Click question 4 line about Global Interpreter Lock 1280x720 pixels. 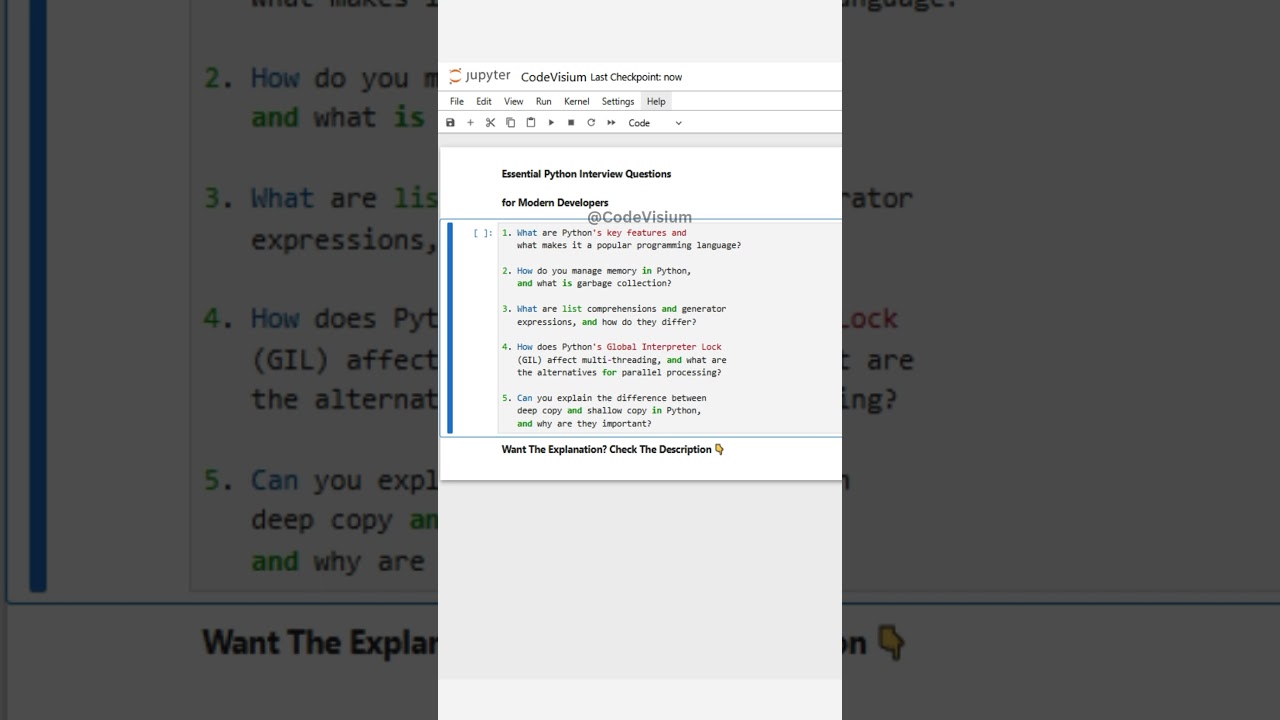coord(612,347)
